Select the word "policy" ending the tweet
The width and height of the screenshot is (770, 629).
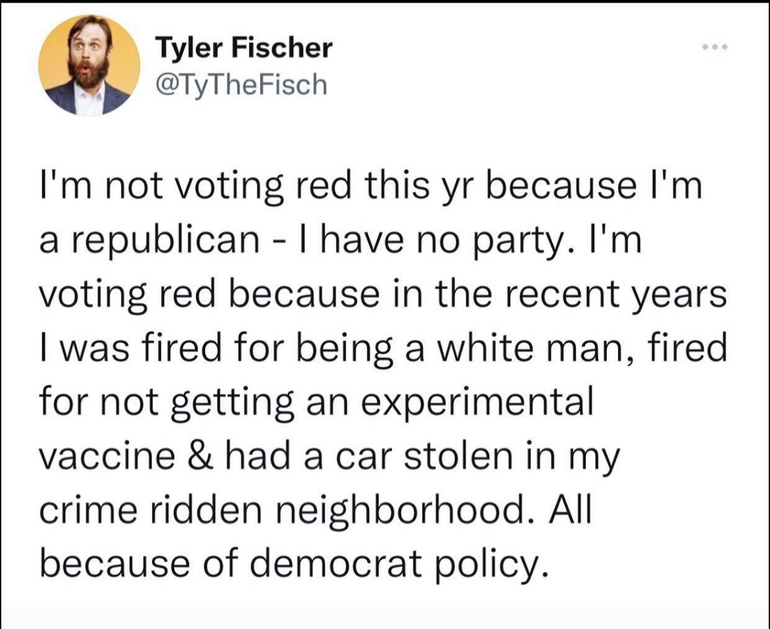click(496, 563)
